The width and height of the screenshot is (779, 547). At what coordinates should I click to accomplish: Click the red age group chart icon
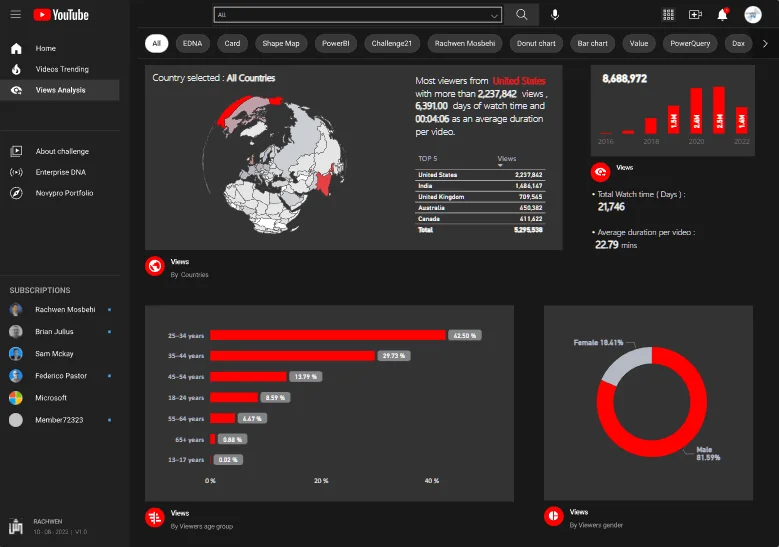[155, 518]
